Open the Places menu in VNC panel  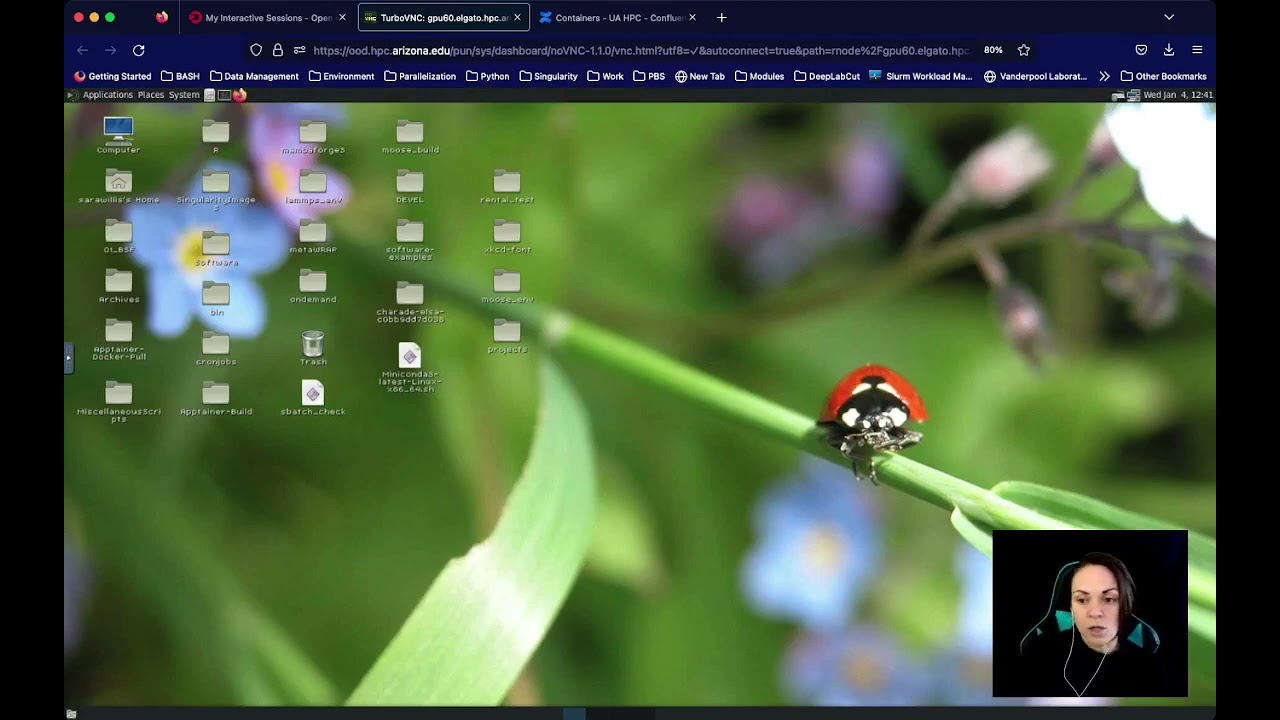point(151,95)
